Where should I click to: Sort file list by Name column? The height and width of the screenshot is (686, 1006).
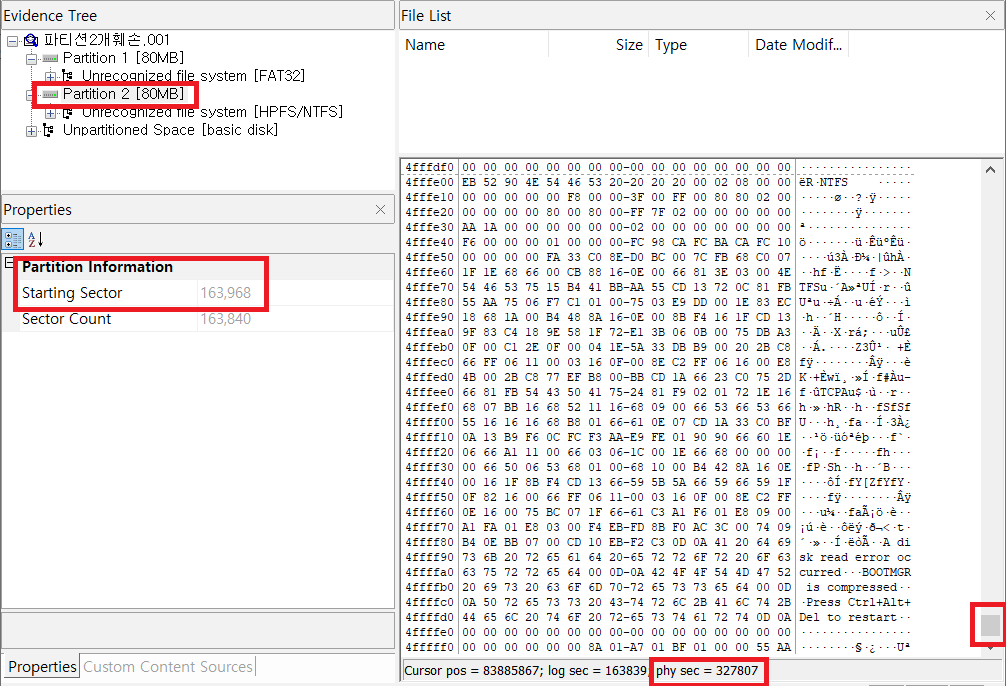point(425,45)
